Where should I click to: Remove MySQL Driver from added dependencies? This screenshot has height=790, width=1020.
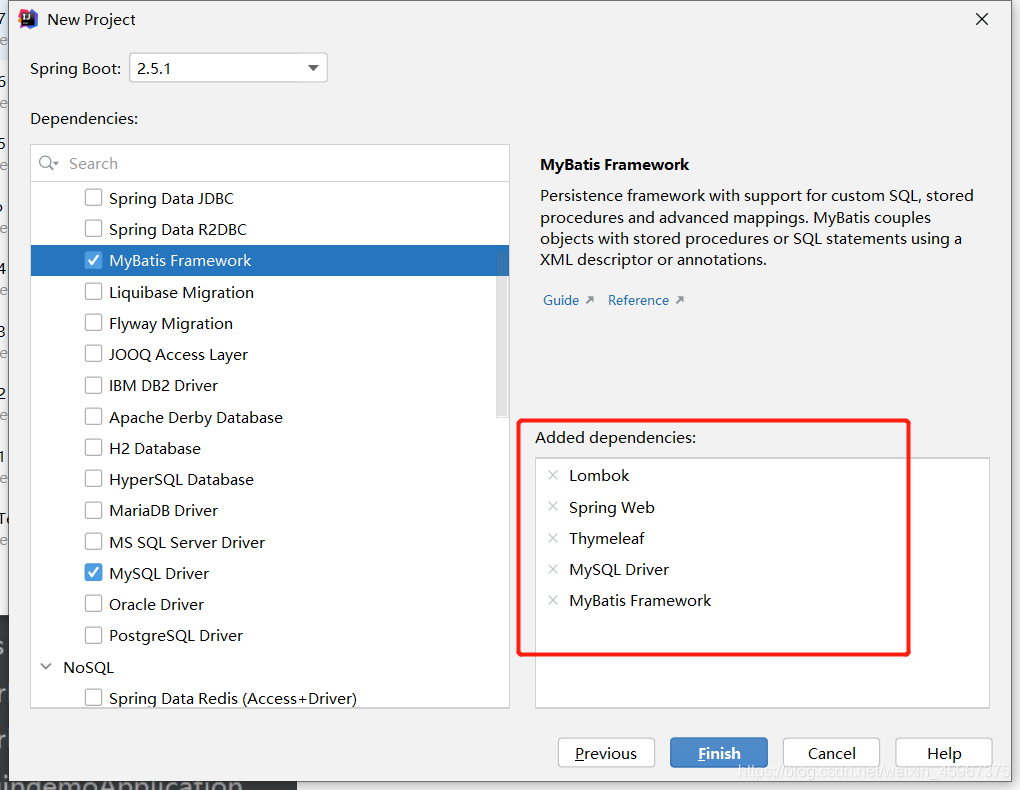coord(553,569)
